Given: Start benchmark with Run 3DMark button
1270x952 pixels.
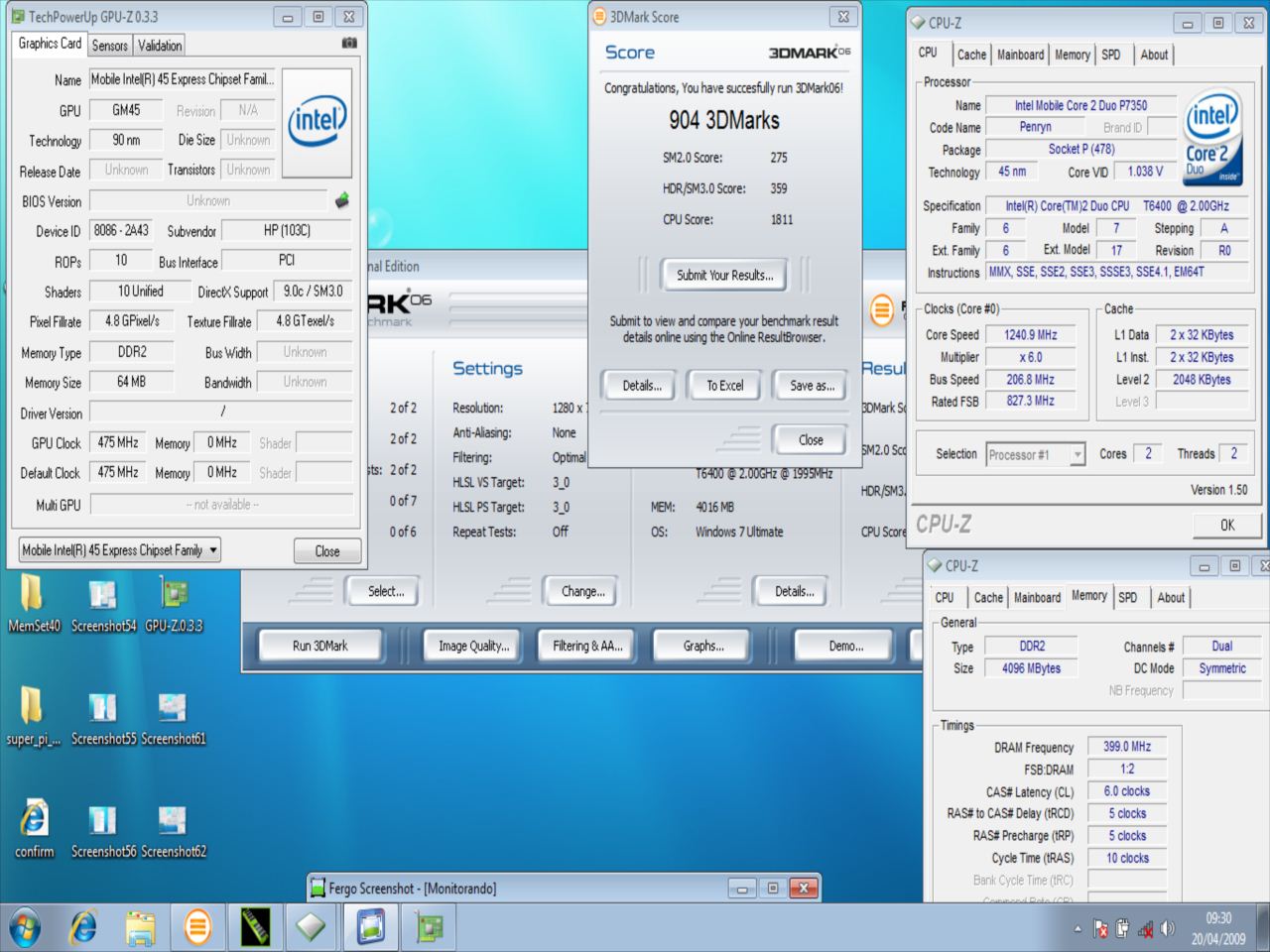Looking at the screenshot, I should coord(319,646).
